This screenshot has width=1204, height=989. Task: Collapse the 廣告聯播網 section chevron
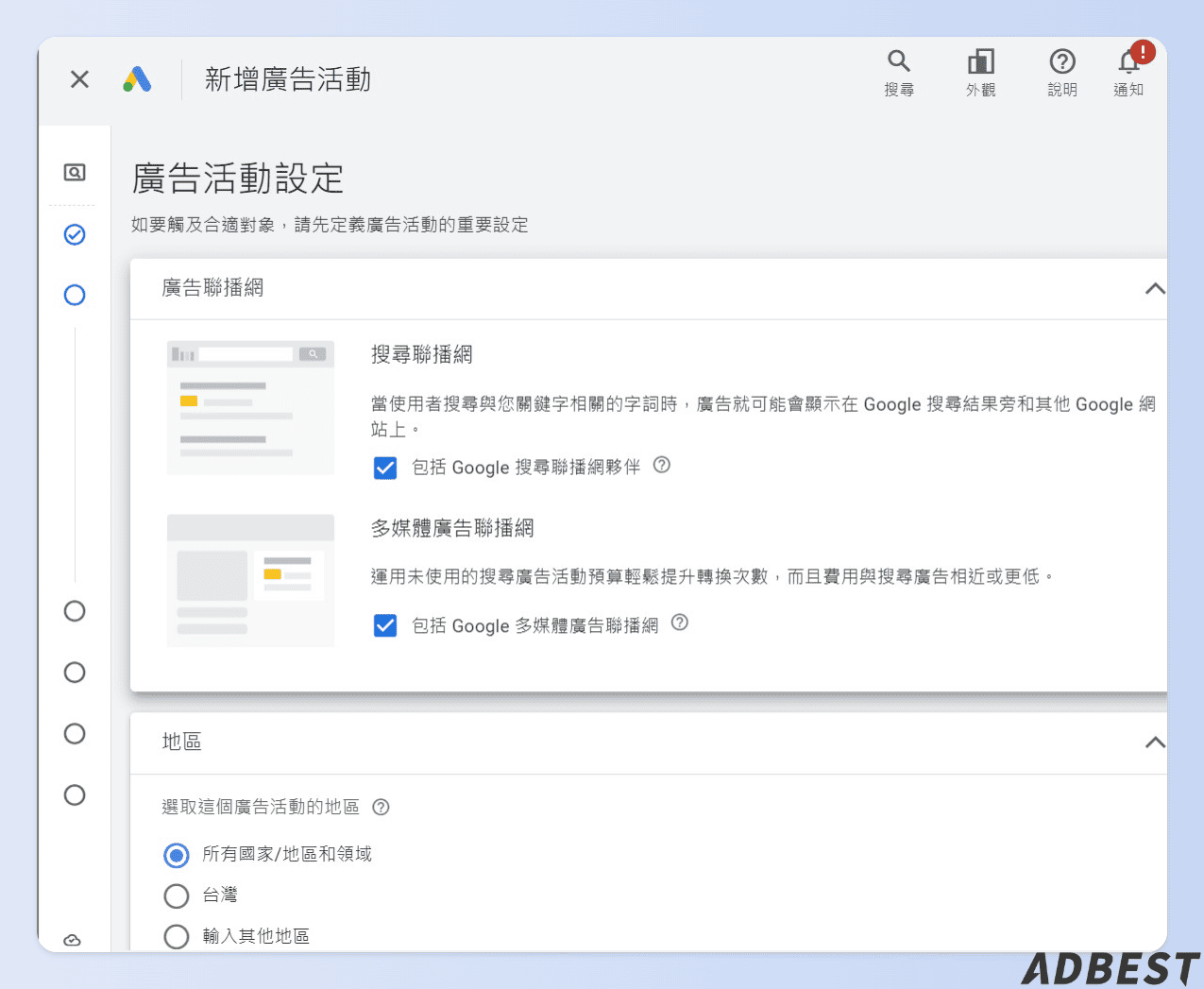click(x=1154, y=288)
